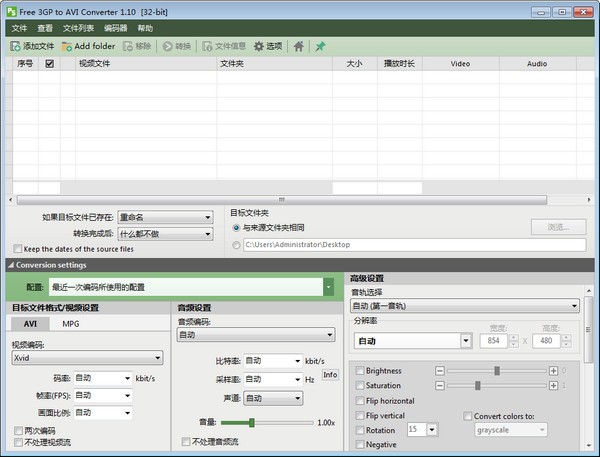Viewport: 600px width, 457px height.
Task: Select the 与来源文件夹相同 radio button
Action: click(236, 227)
